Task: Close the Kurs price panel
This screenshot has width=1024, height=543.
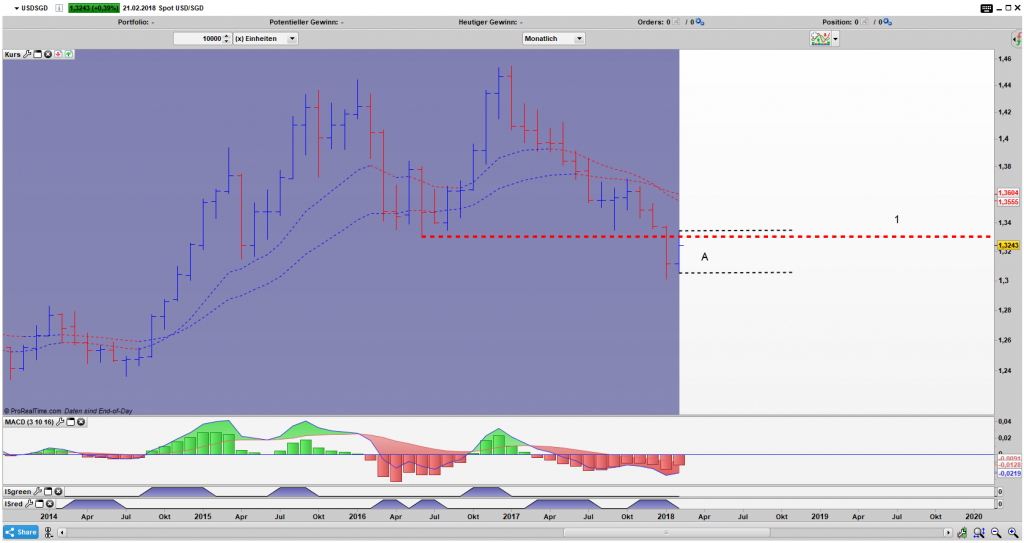Action: point(48,54)
